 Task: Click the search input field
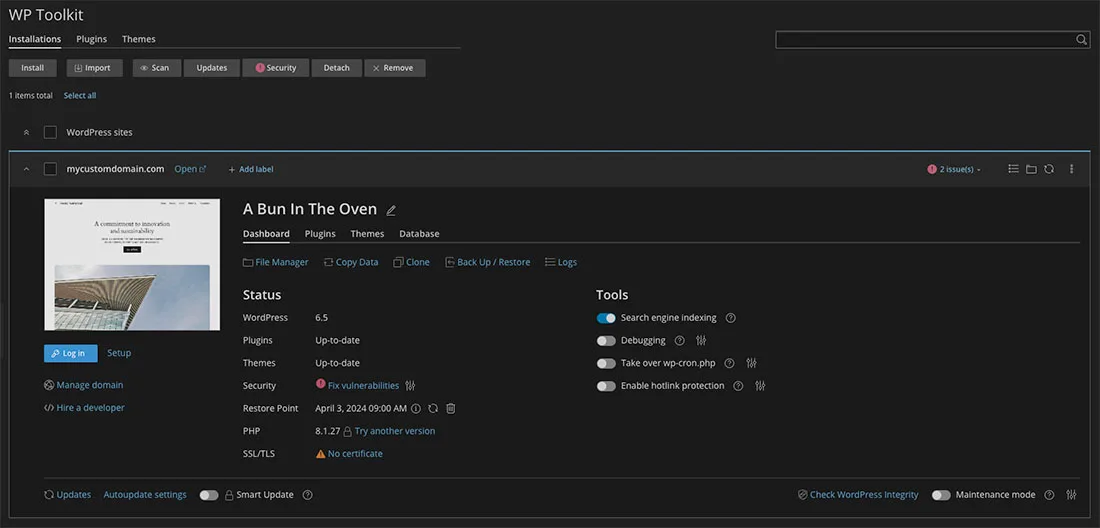(x=925, y=40)
